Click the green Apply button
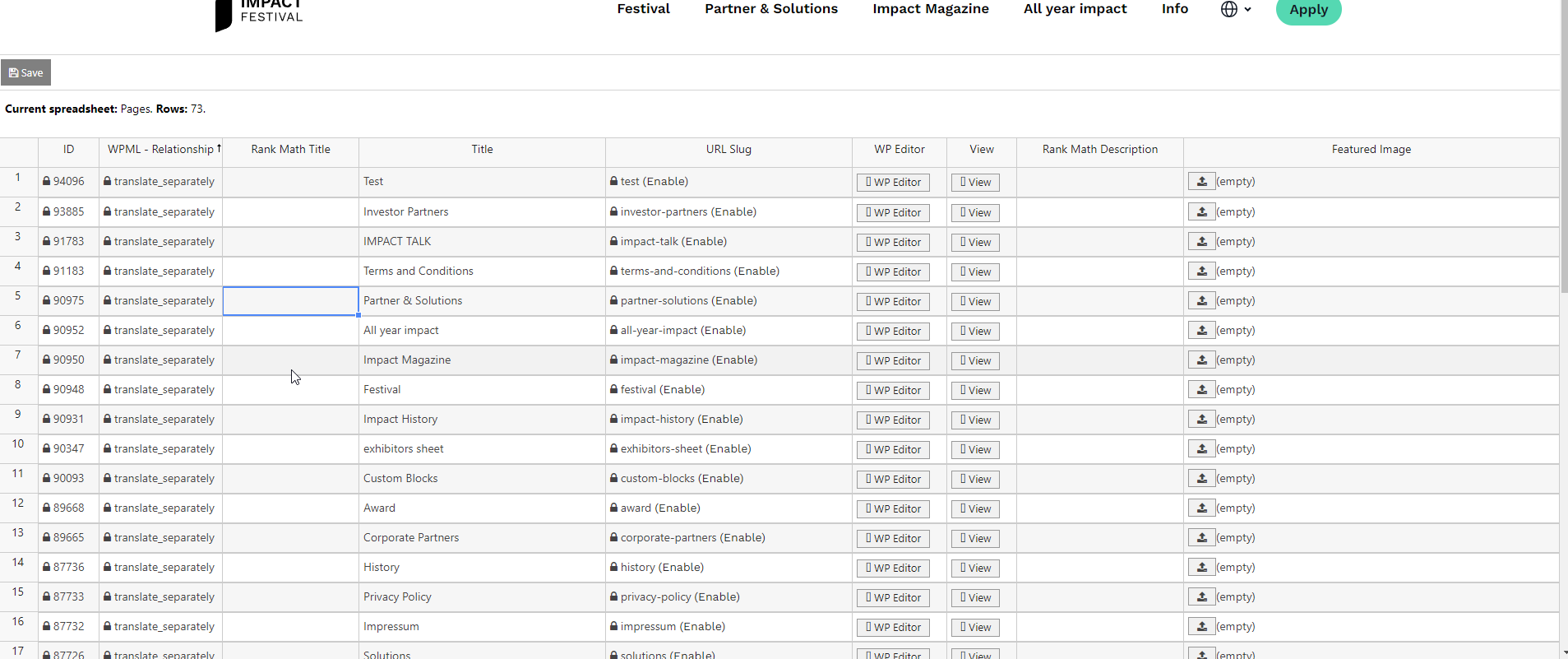This screenshot has width=1568, height=659. point(1308,10)
